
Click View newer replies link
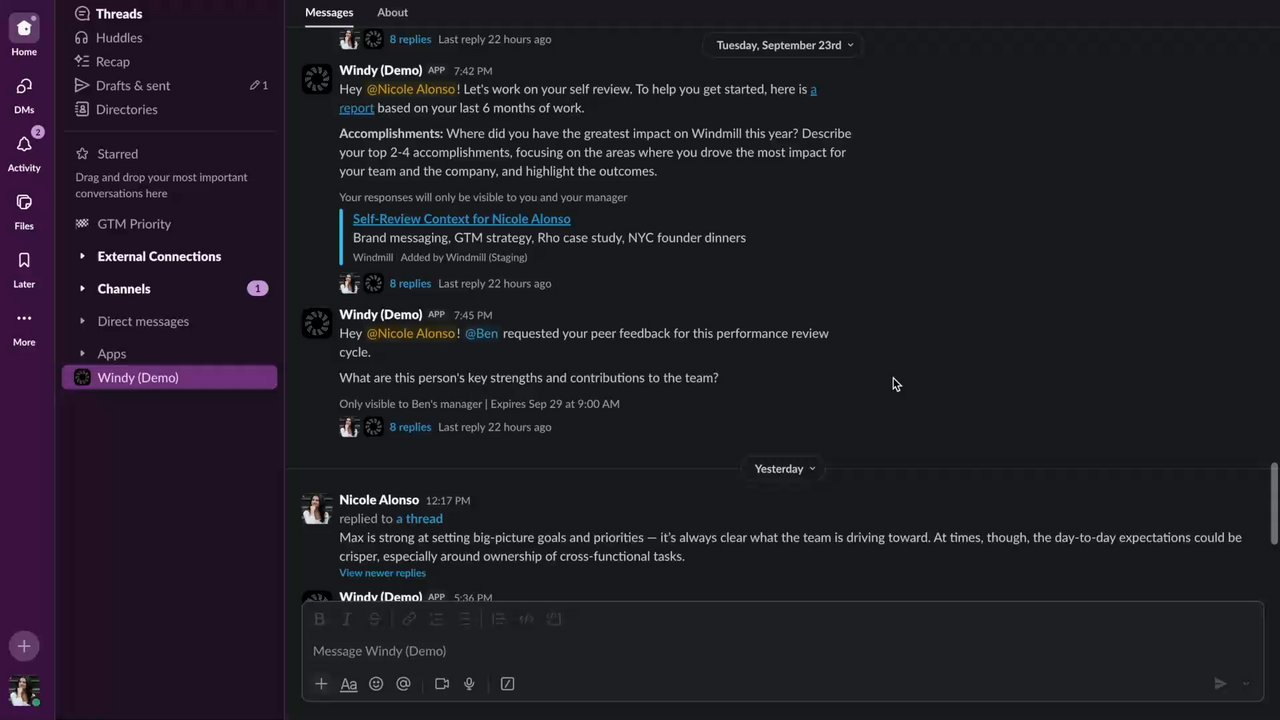tap(382, 573)
